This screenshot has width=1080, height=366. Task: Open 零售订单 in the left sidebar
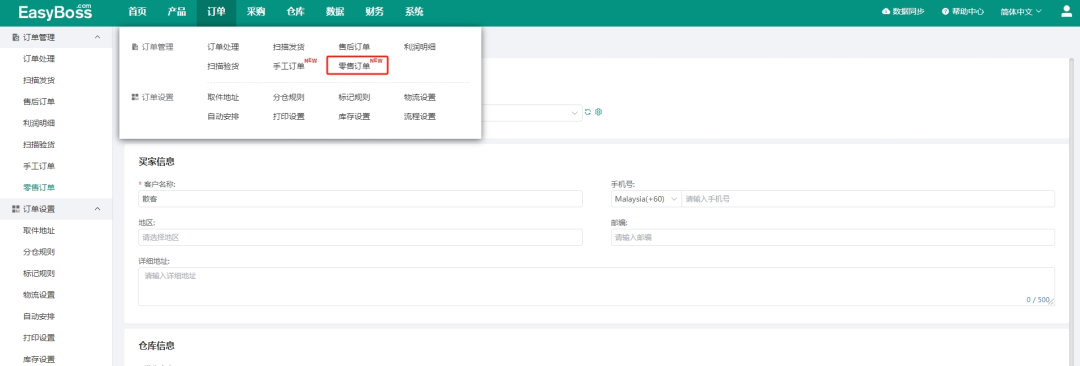pos(39,187)
